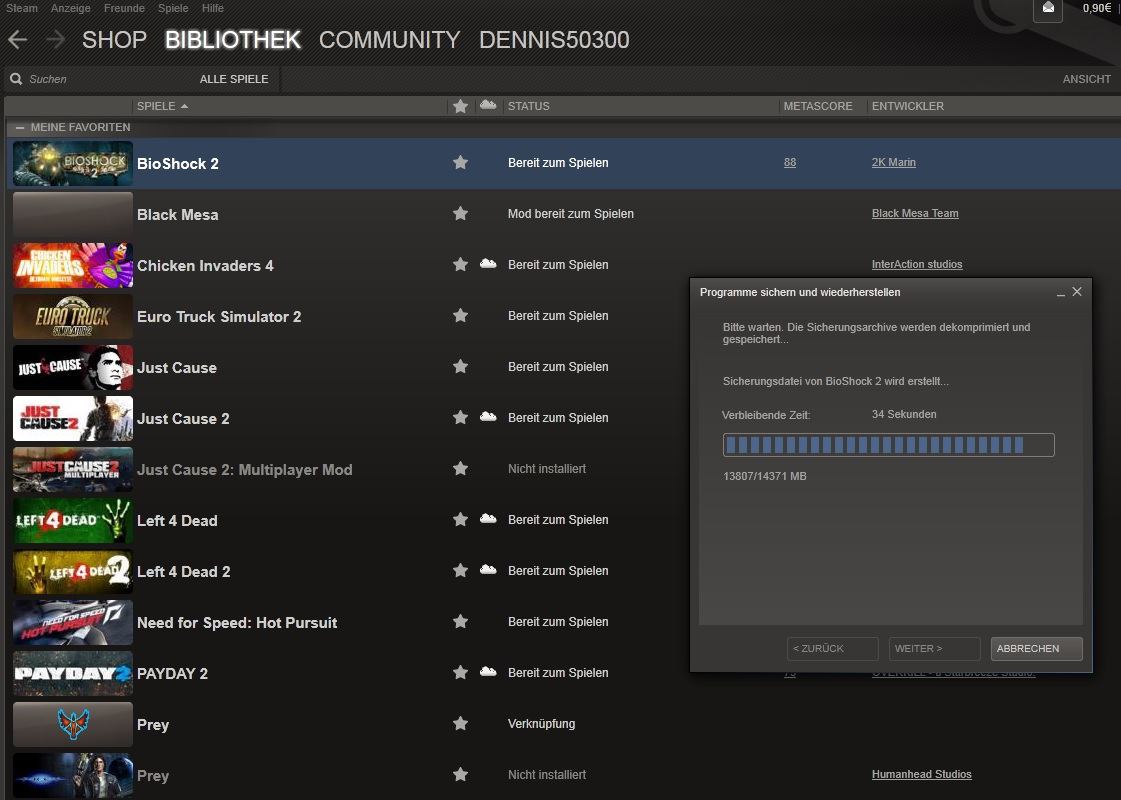This screenshot has height=800, width=1121.
Task: Open the Steam menu
Action: [x=21, y=8]
